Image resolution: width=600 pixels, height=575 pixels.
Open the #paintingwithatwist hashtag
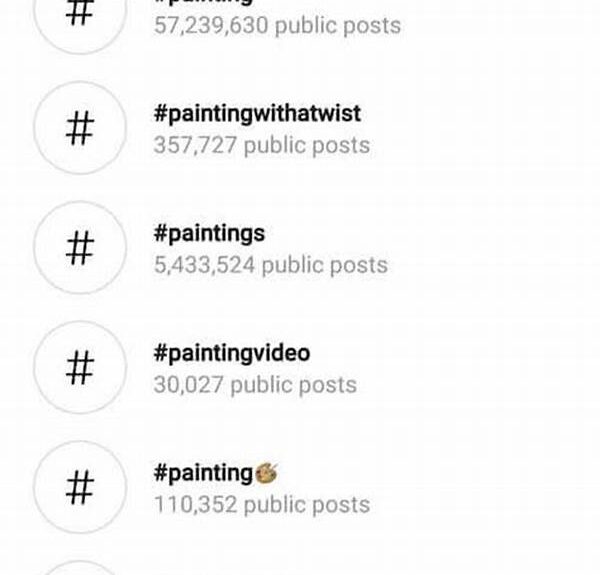[x=257, y=113]
